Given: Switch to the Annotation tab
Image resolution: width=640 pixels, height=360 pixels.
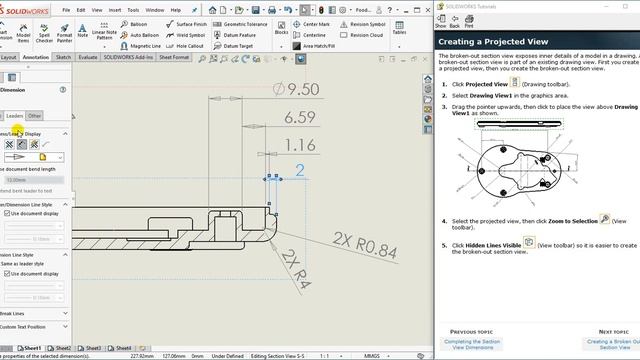Looking at the screenshot, I should [x=36, y=57].
